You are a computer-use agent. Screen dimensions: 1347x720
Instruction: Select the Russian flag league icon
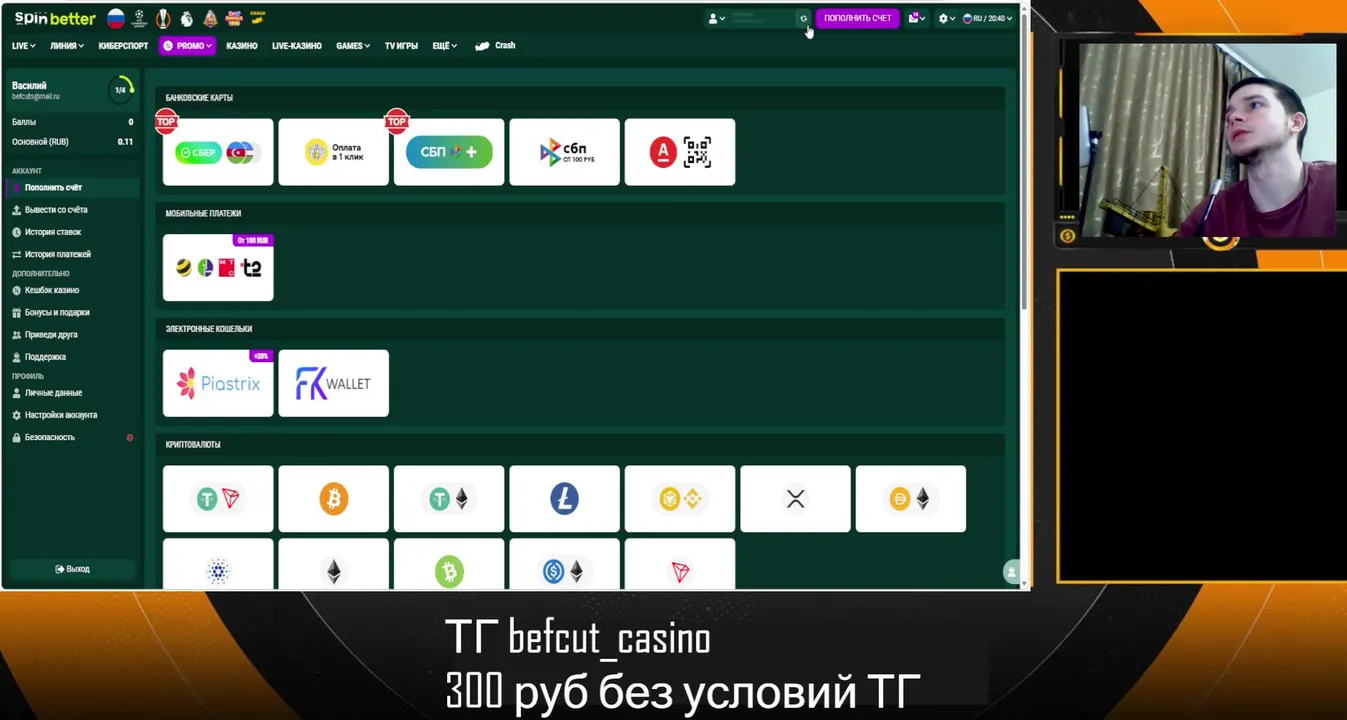116,18
